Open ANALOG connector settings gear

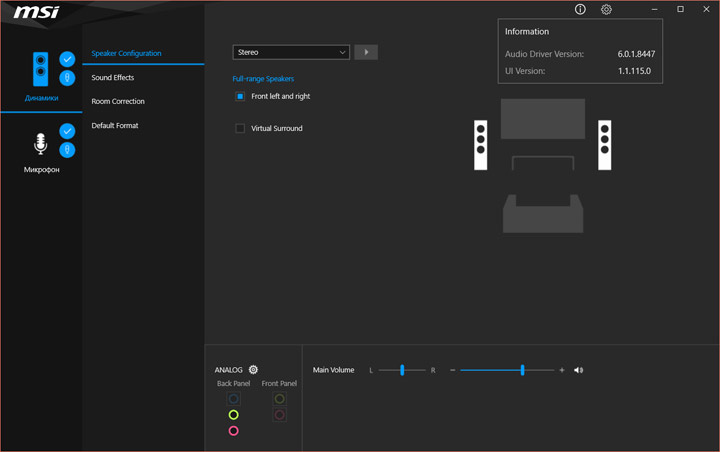coord(253,370)
